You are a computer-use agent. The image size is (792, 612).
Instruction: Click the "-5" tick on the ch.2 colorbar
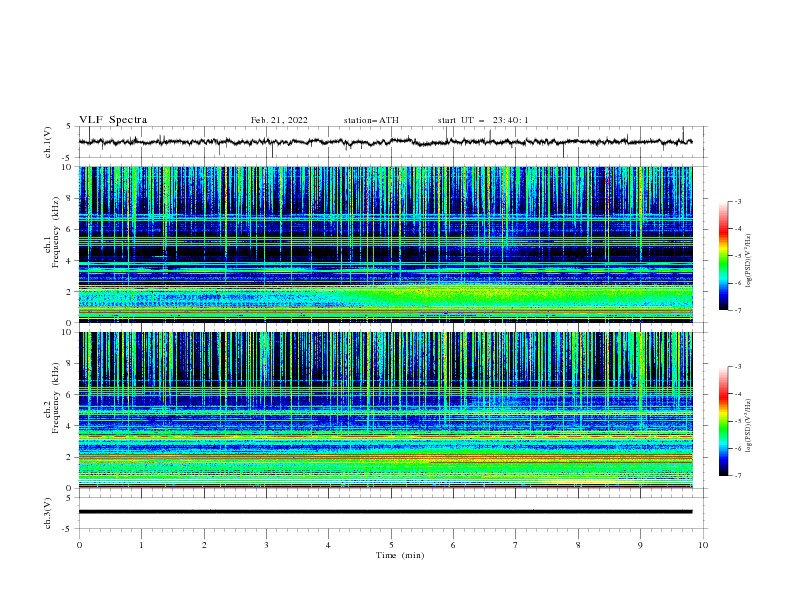[737, 421]
